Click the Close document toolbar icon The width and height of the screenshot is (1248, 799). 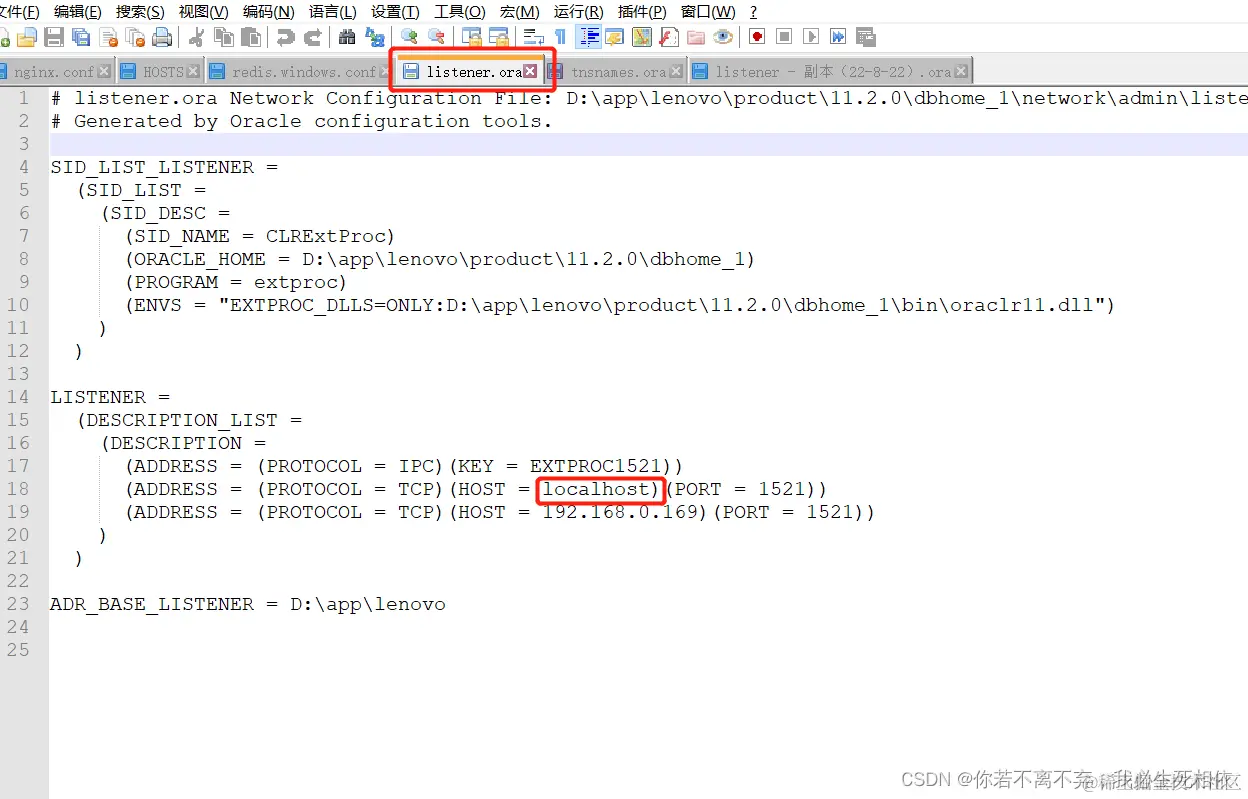(x=108, y=37)
